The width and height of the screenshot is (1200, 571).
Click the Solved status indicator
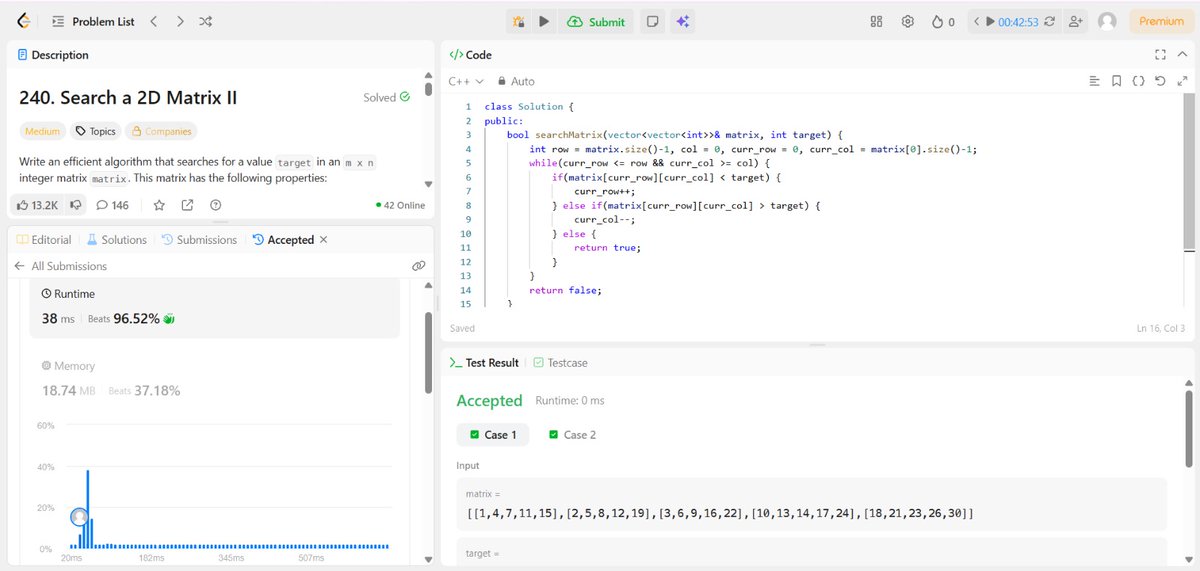coord(387,98)
